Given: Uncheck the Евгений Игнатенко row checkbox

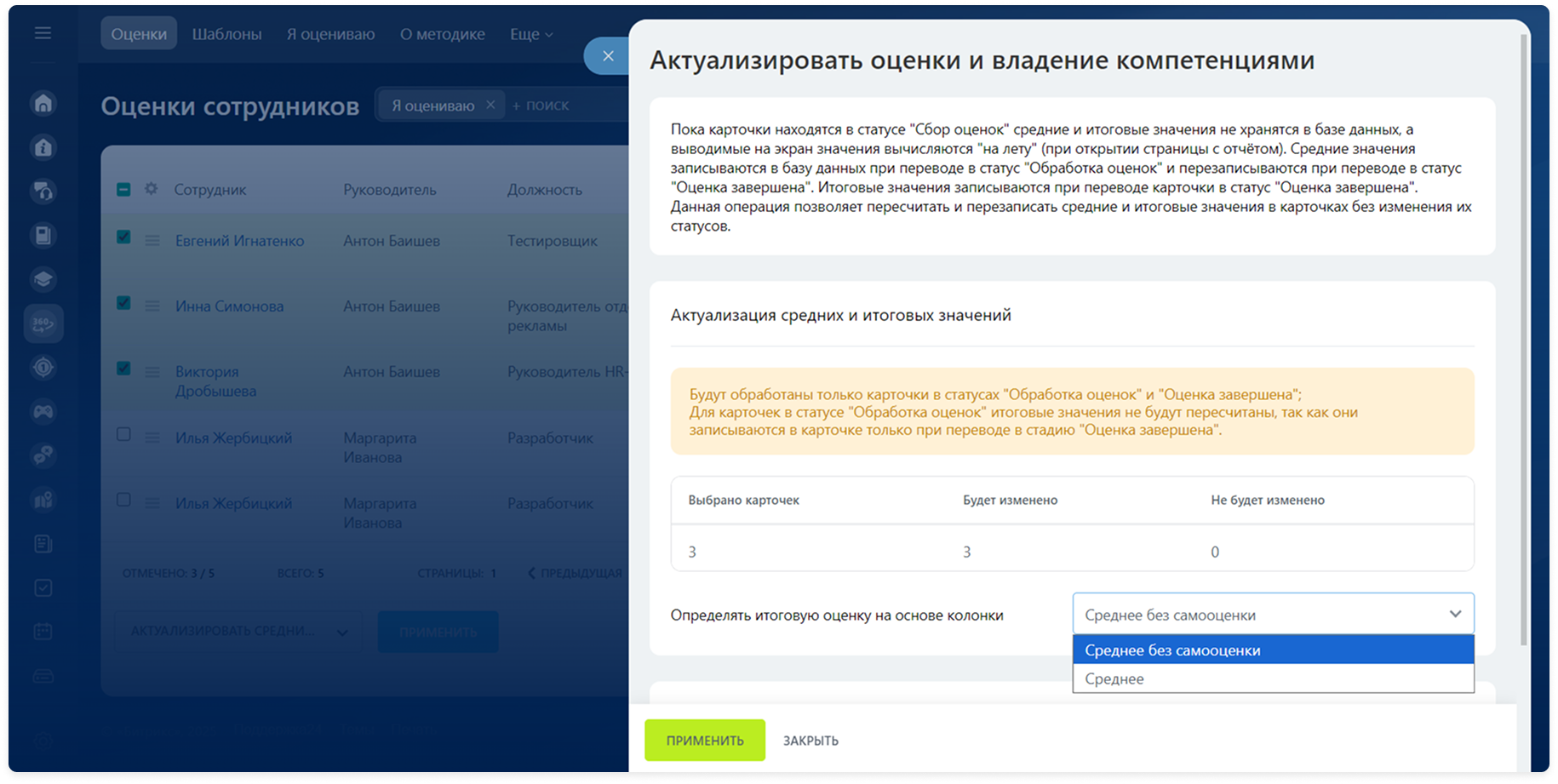Looking at the screenshot, I should [x=123, y=237].
